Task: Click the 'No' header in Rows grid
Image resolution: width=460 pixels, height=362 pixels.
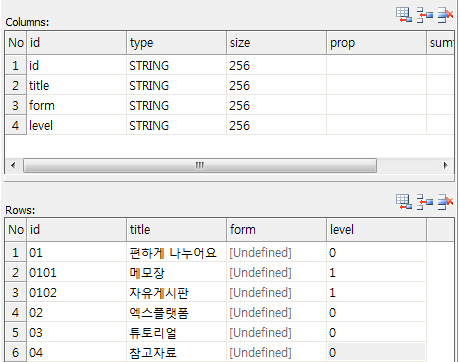Action: click(16, 230)
